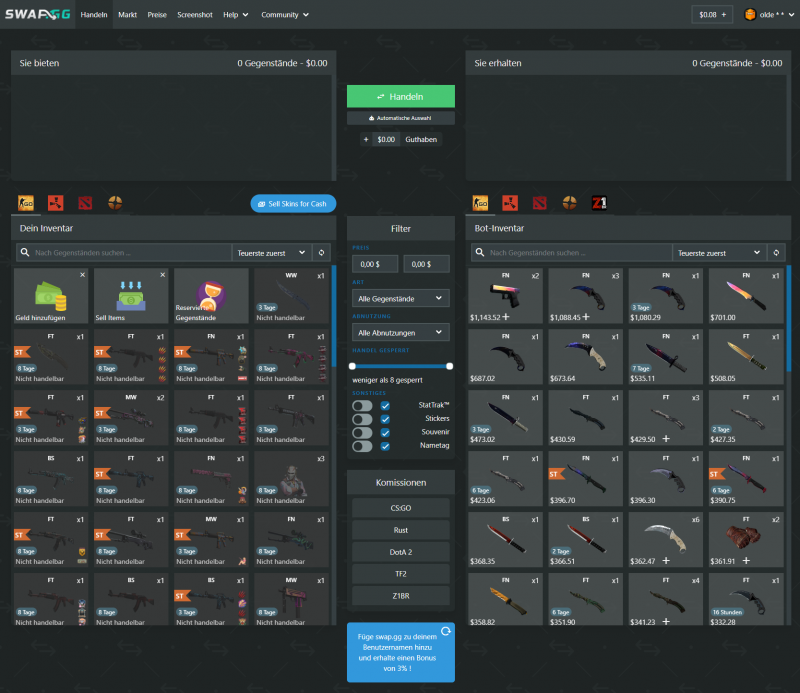
Task: Select Dota 2 icon above Bot-Inventar
Action: [x=540, y=203]
